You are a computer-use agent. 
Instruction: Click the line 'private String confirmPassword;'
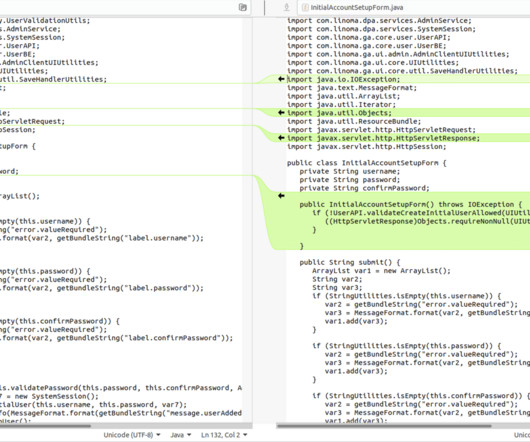(x=364, y=188)
